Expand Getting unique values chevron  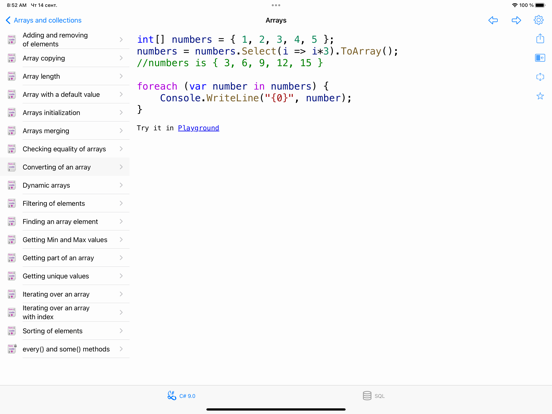(121, 276)
